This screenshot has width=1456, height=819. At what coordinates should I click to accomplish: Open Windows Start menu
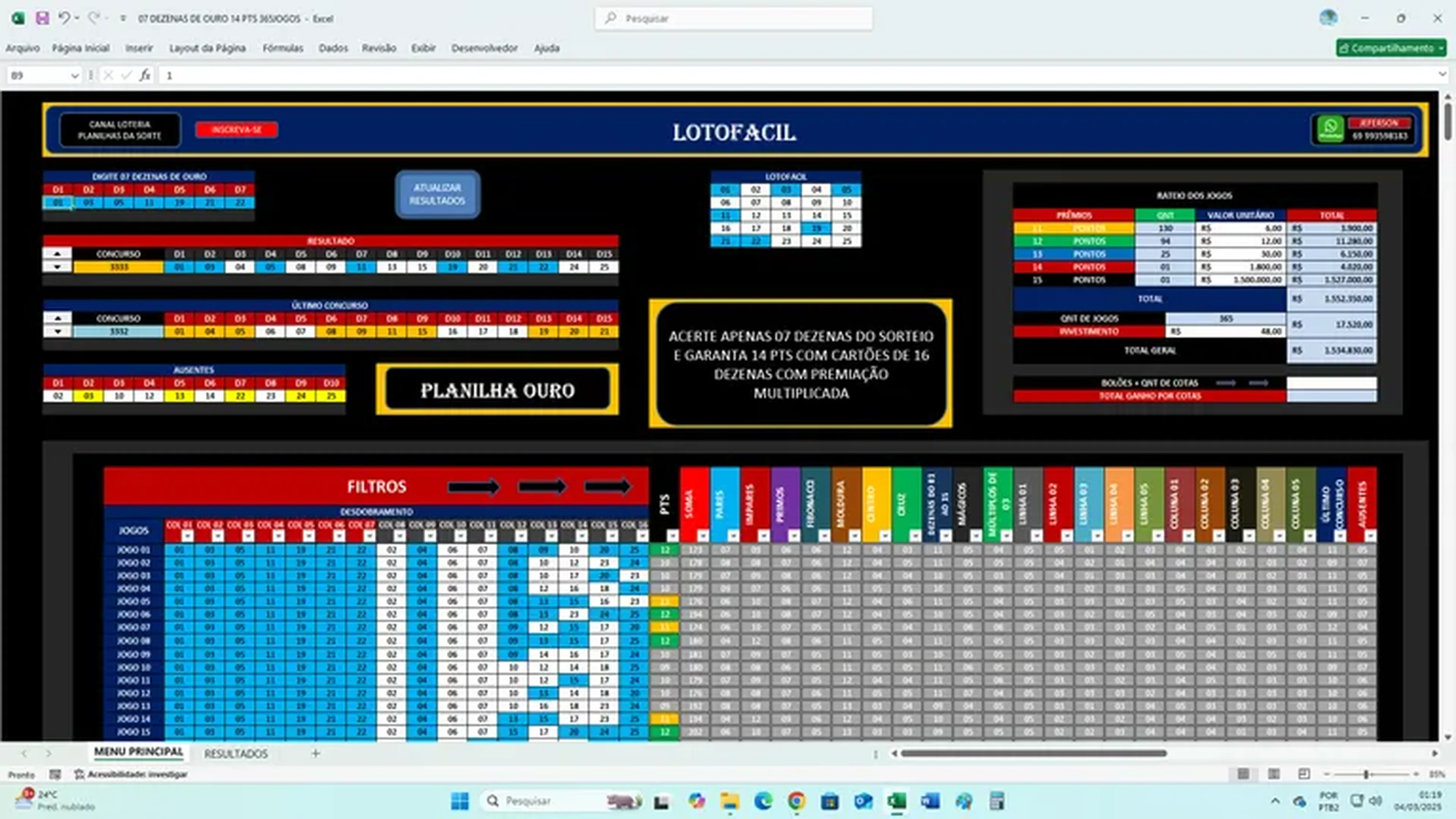point(460,801)
